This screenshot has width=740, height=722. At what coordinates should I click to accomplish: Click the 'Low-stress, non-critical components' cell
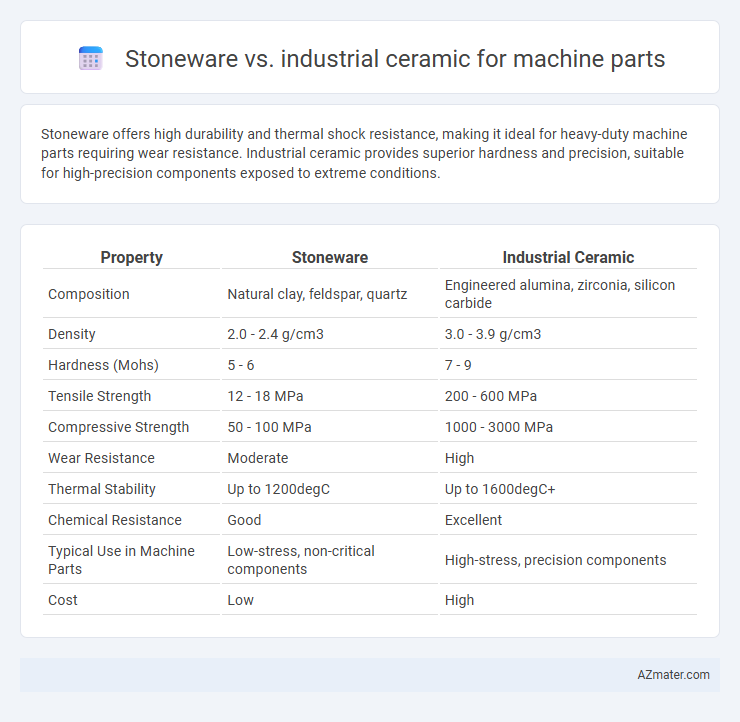tap(301, 560)
